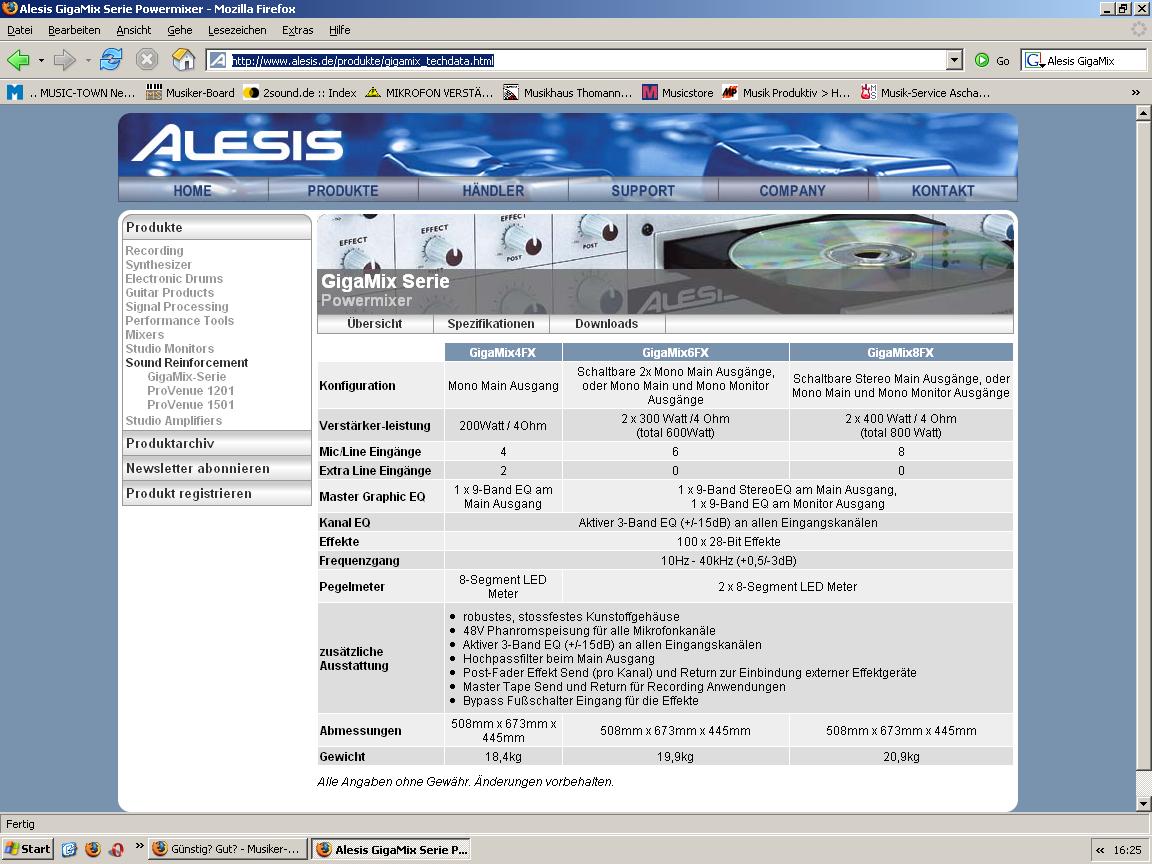Click the green Back arrow button
Image resolution: width=1152 pixels, height=864 pixels.
[18, 60]
